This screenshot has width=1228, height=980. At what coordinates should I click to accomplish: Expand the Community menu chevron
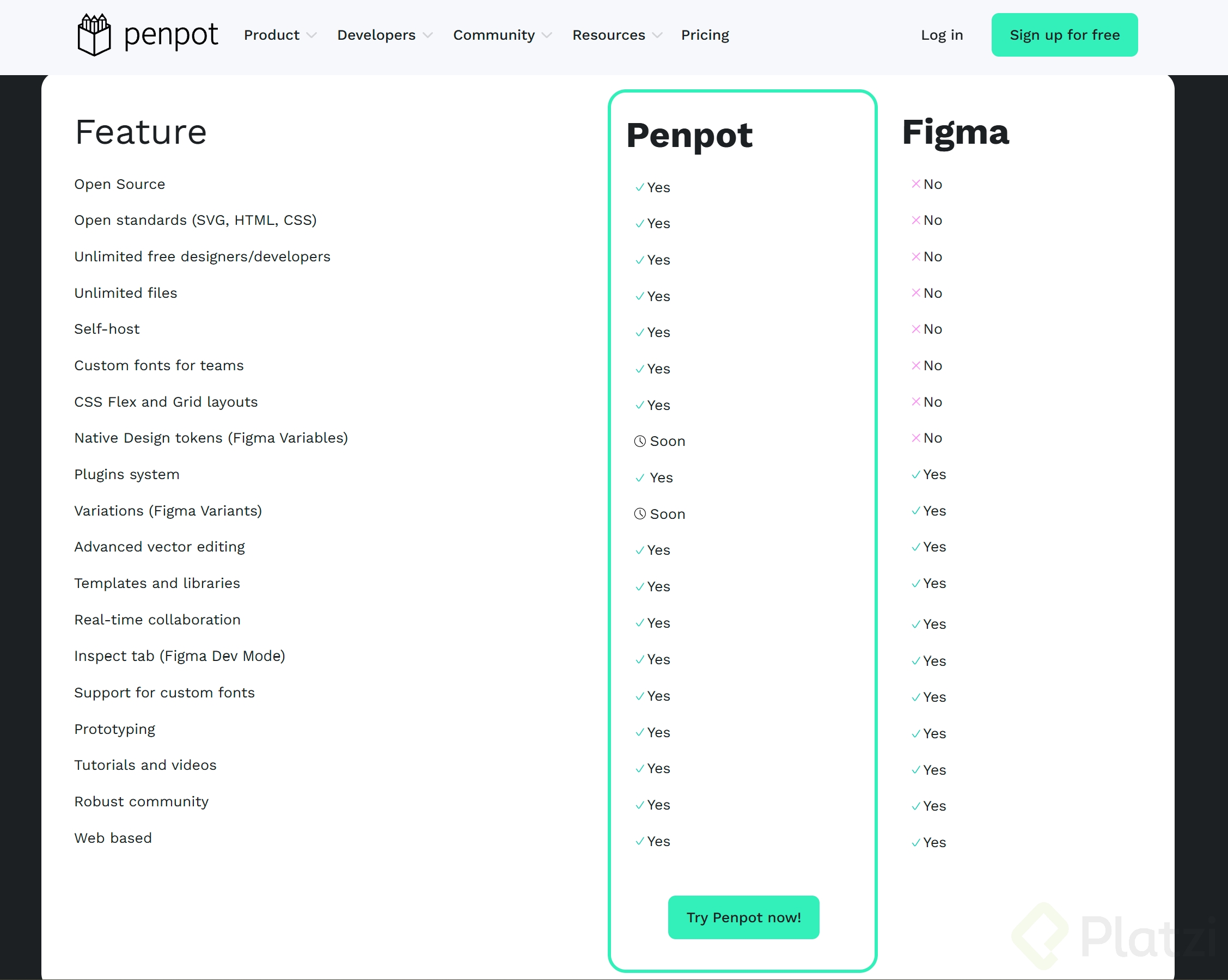(547, 35)
